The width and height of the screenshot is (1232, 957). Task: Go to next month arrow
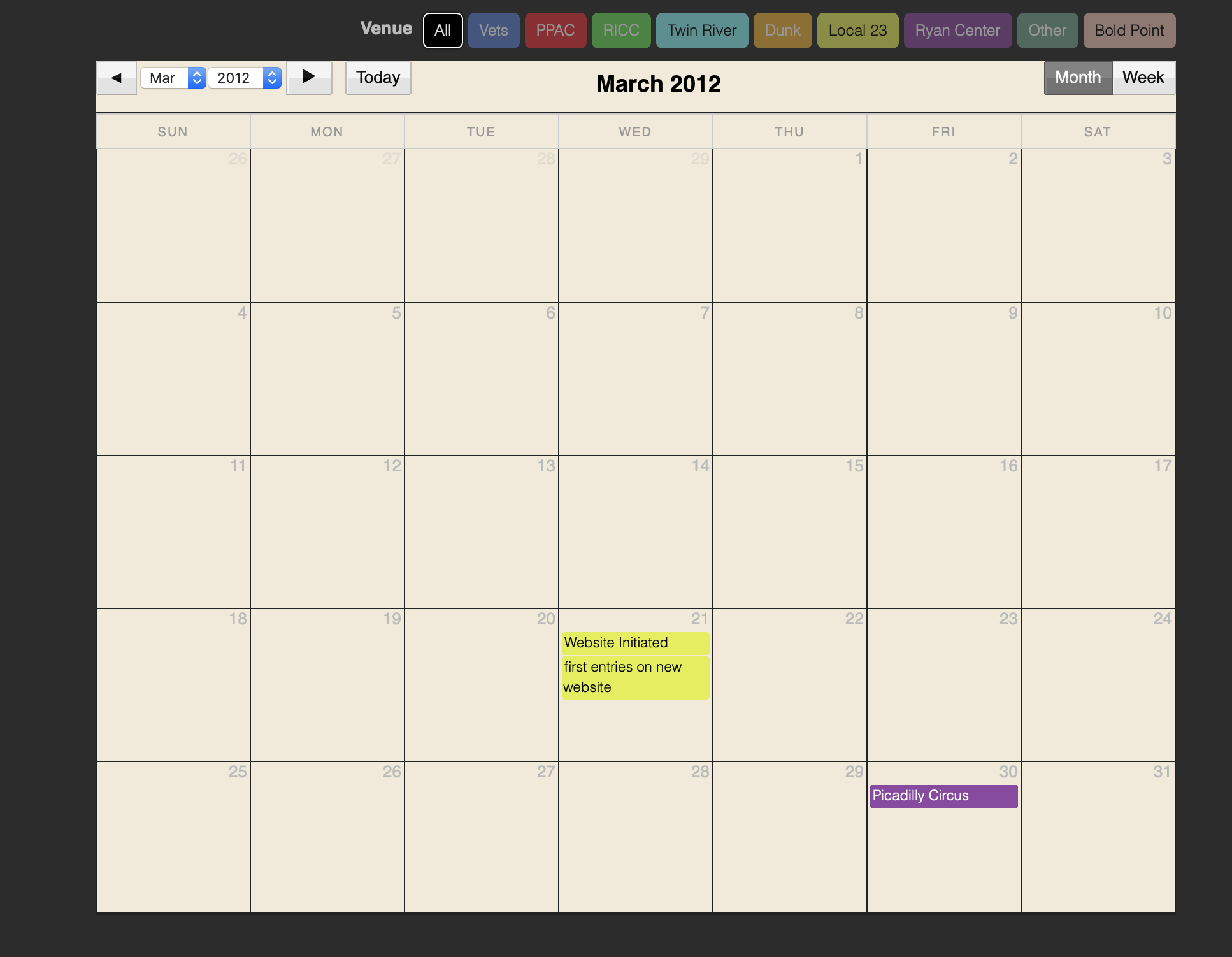(x=309, y=78)
